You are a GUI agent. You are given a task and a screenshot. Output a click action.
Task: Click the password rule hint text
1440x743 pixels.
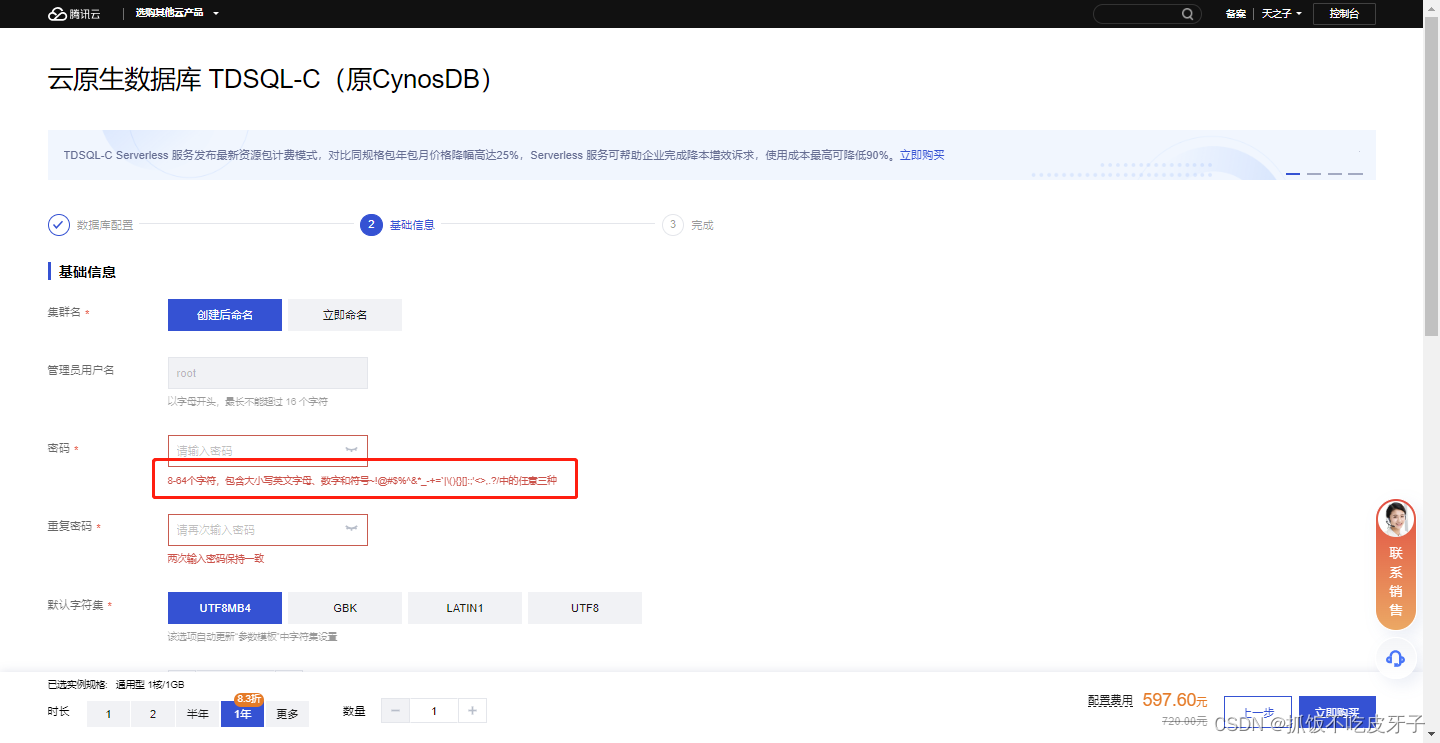click(362, 481)
